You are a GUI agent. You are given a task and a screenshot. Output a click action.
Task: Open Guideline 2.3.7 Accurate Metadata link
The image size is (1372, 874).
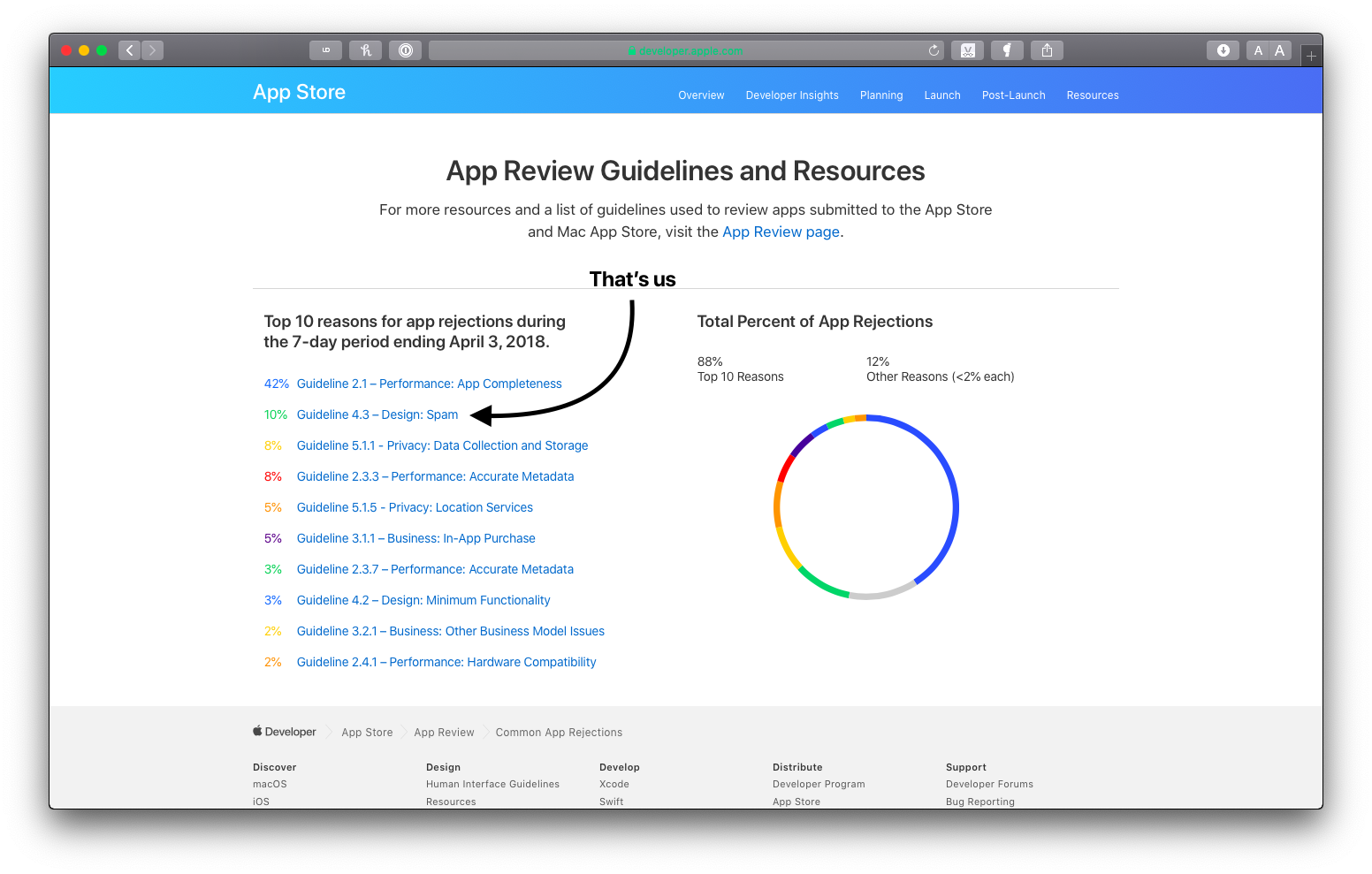(435, 569)
